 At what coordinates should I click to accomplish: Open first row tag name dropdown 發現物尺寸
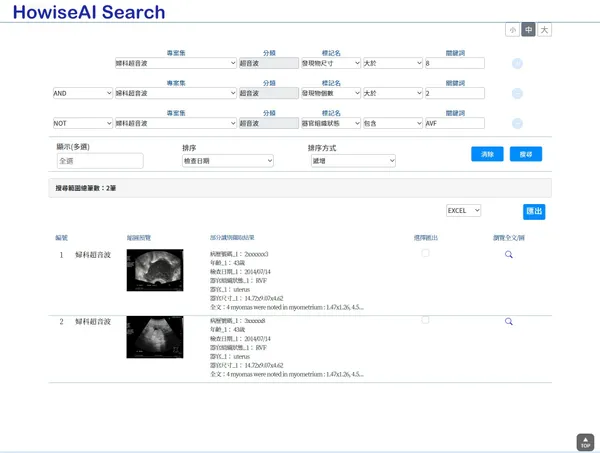331,63
